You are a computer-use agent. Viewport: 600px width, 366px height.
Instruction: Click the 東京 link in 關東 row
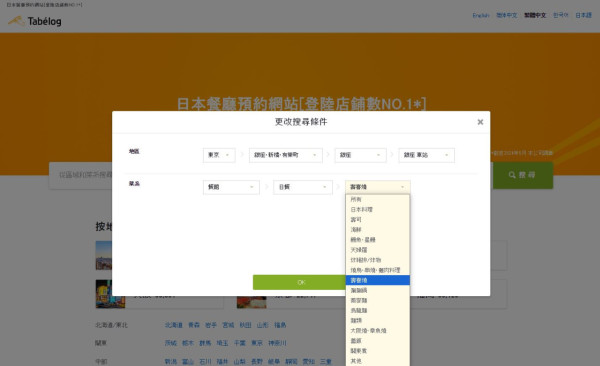click(257, 343)
